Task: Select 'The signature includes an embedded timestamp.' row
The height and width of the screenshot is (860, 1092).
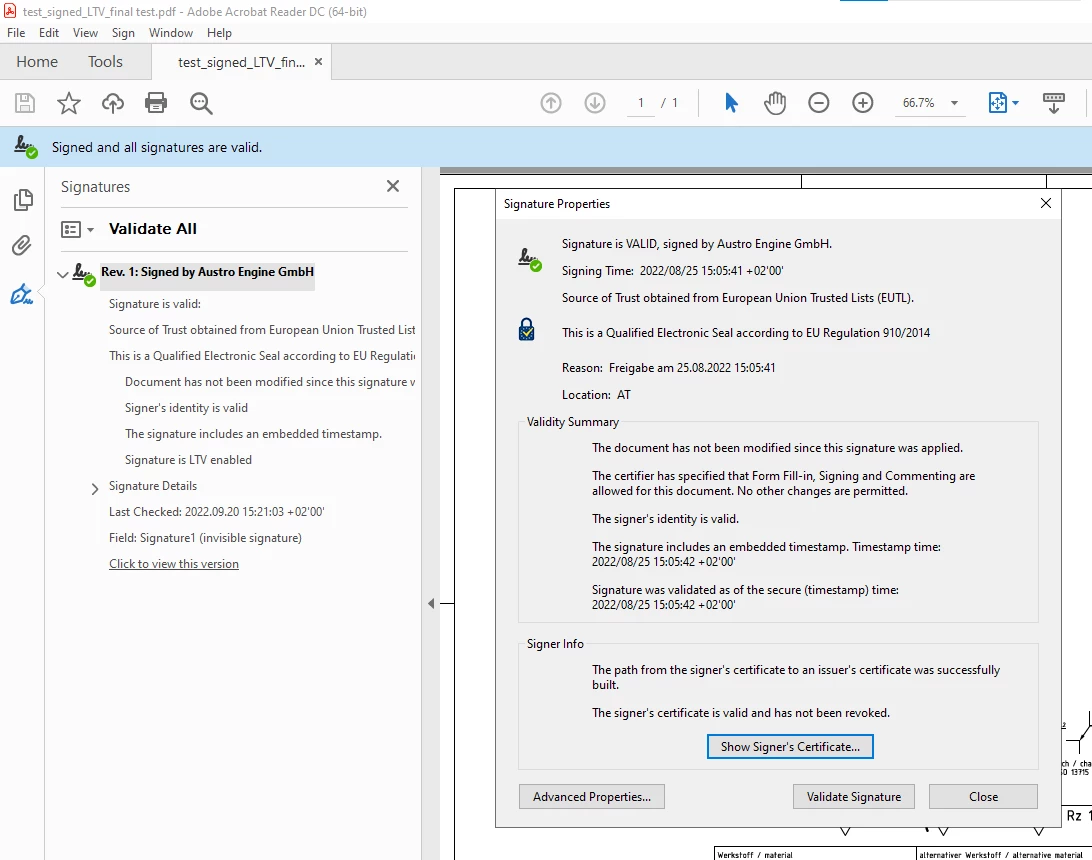Action: click(253, 434)
